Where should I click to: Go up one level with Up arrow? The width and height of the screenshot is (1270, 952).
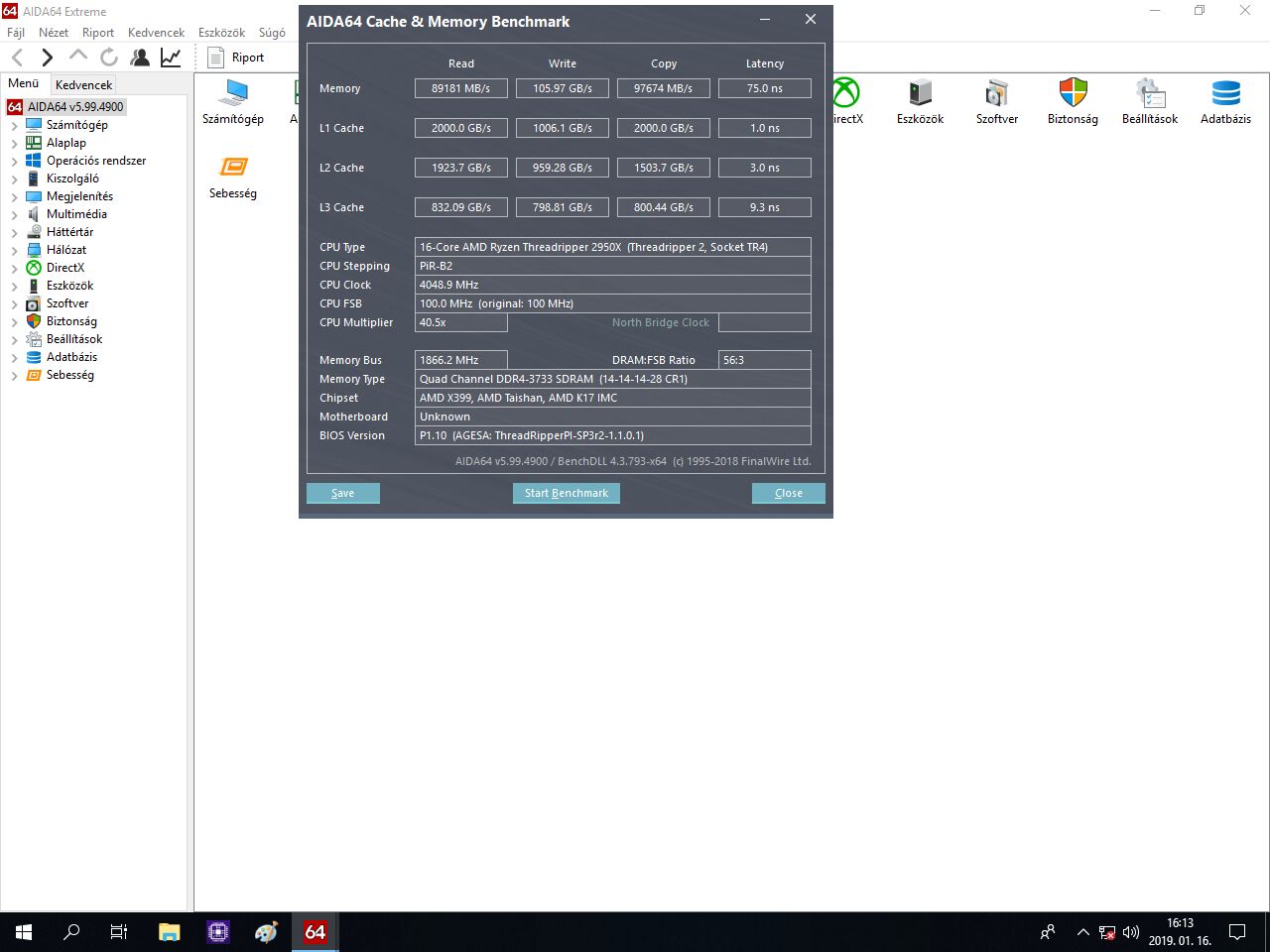point(78,57)
